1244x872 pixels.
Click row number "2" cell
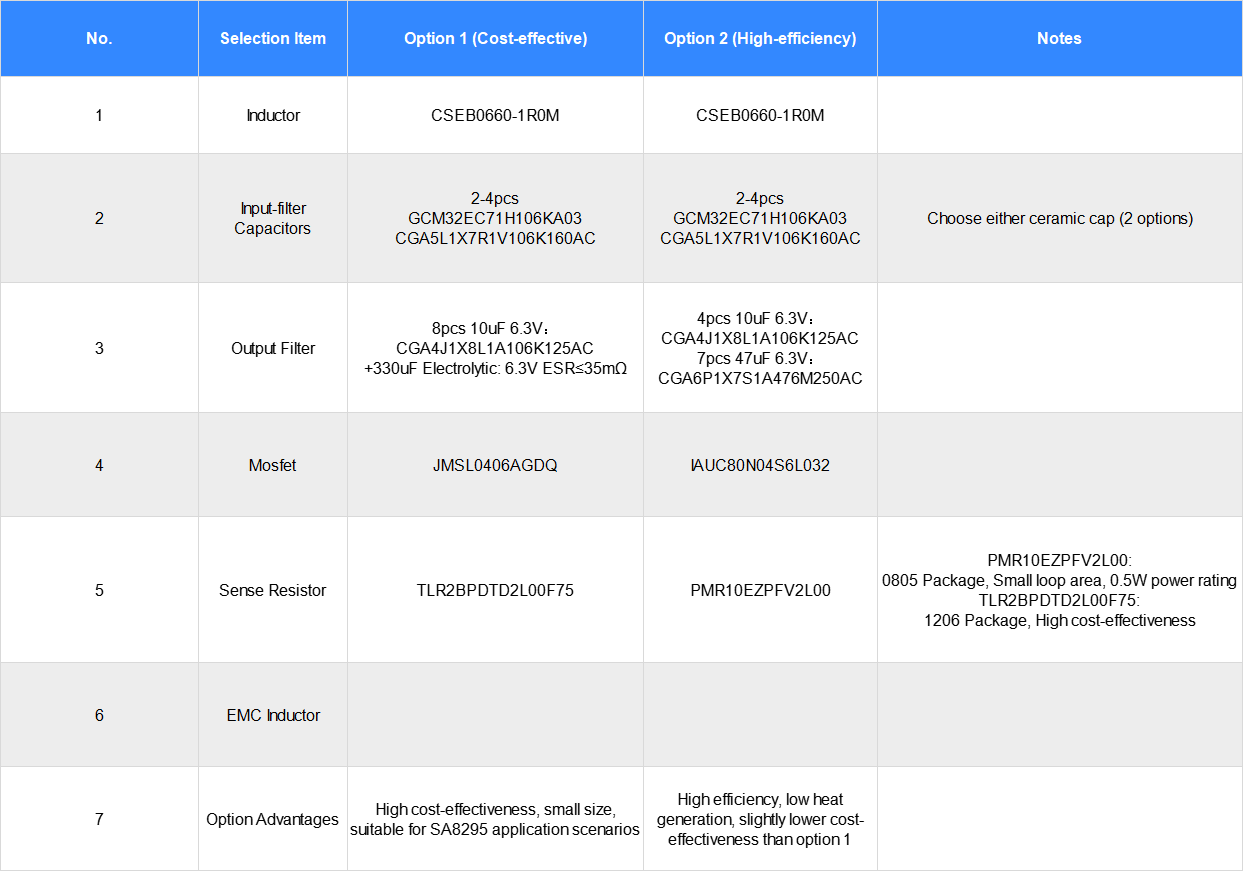(99, 218)
